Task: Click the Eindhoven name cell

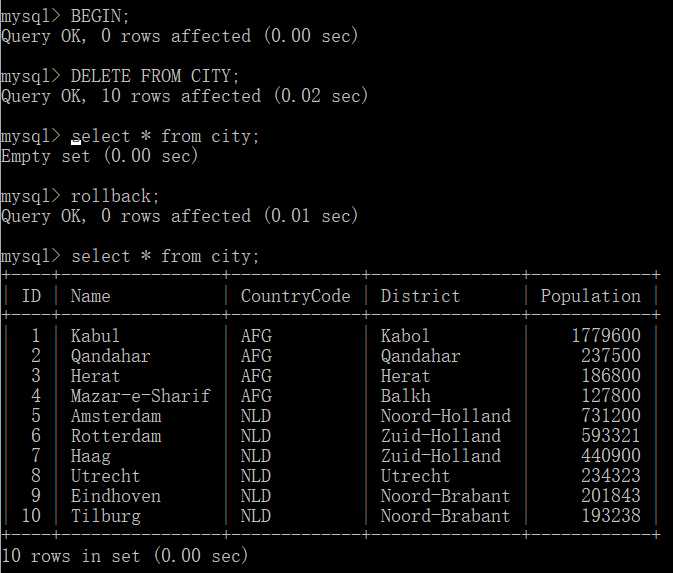Action: click(115, 496)
